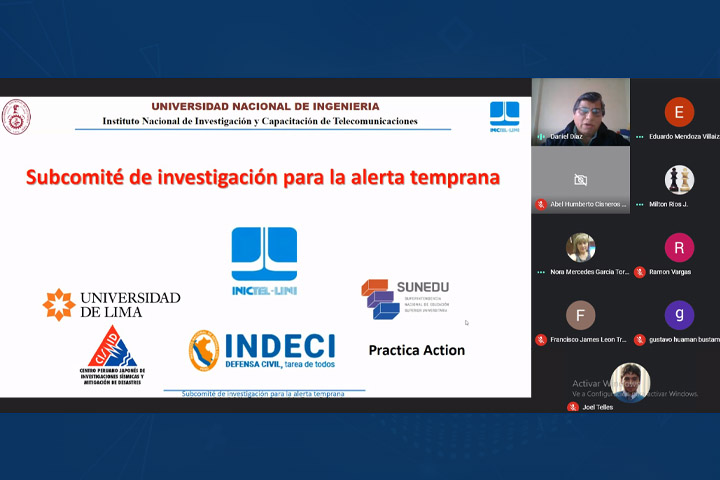Viewport: 720px width, 480px height.
Task: Select the camera-off icon on Abel Humberto's tile
Action: click(x=580, y=180)
